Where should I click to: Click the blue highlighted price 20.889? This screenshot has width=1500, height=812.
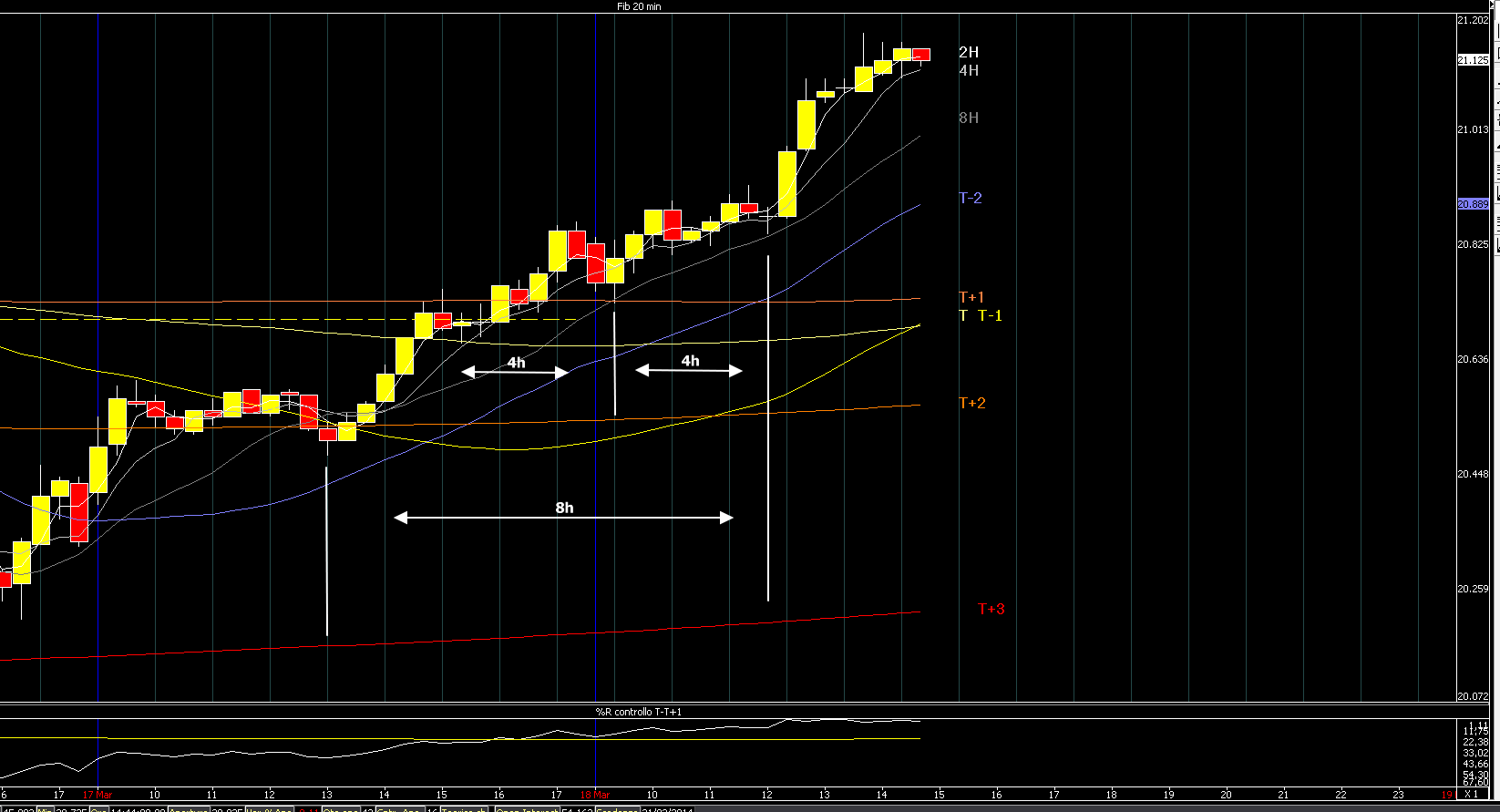(1473, 204)
